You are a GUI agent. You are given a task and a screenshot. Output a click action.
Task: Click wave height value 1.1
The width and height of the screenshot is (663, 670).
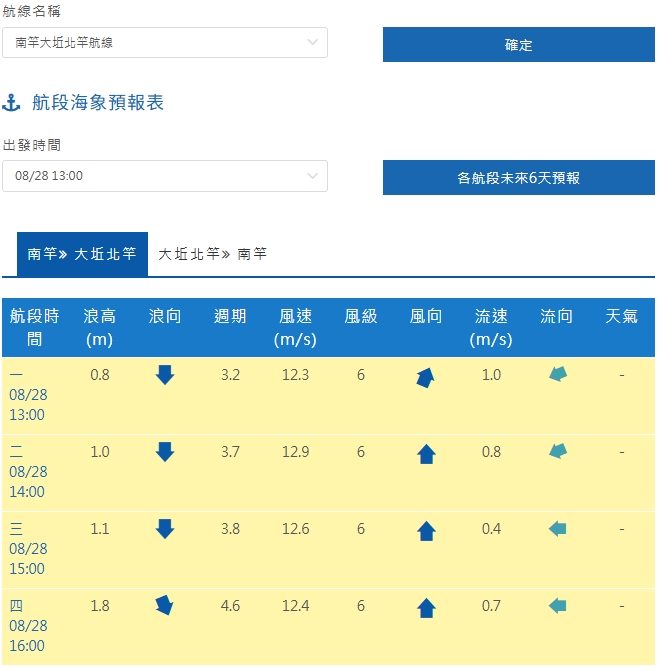tap(100, 529)
